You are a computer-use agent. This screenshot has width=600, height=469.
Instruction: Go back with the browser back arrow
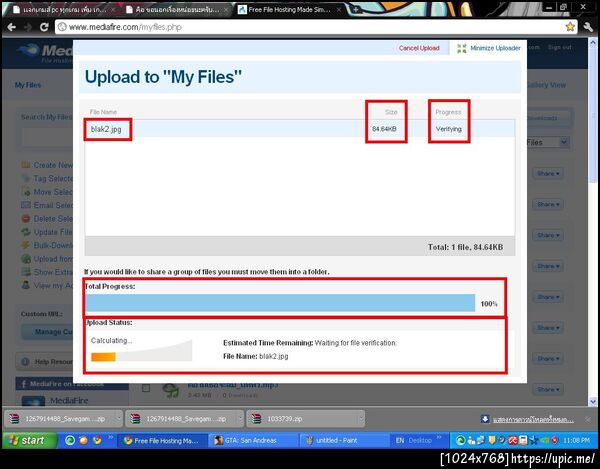[11, 27]
